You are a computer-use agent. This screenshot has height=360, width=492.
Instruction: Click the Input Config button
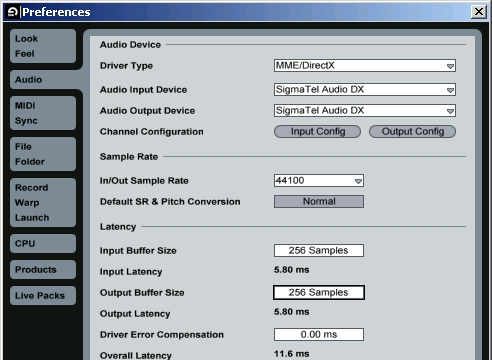[x=317, y=132]
